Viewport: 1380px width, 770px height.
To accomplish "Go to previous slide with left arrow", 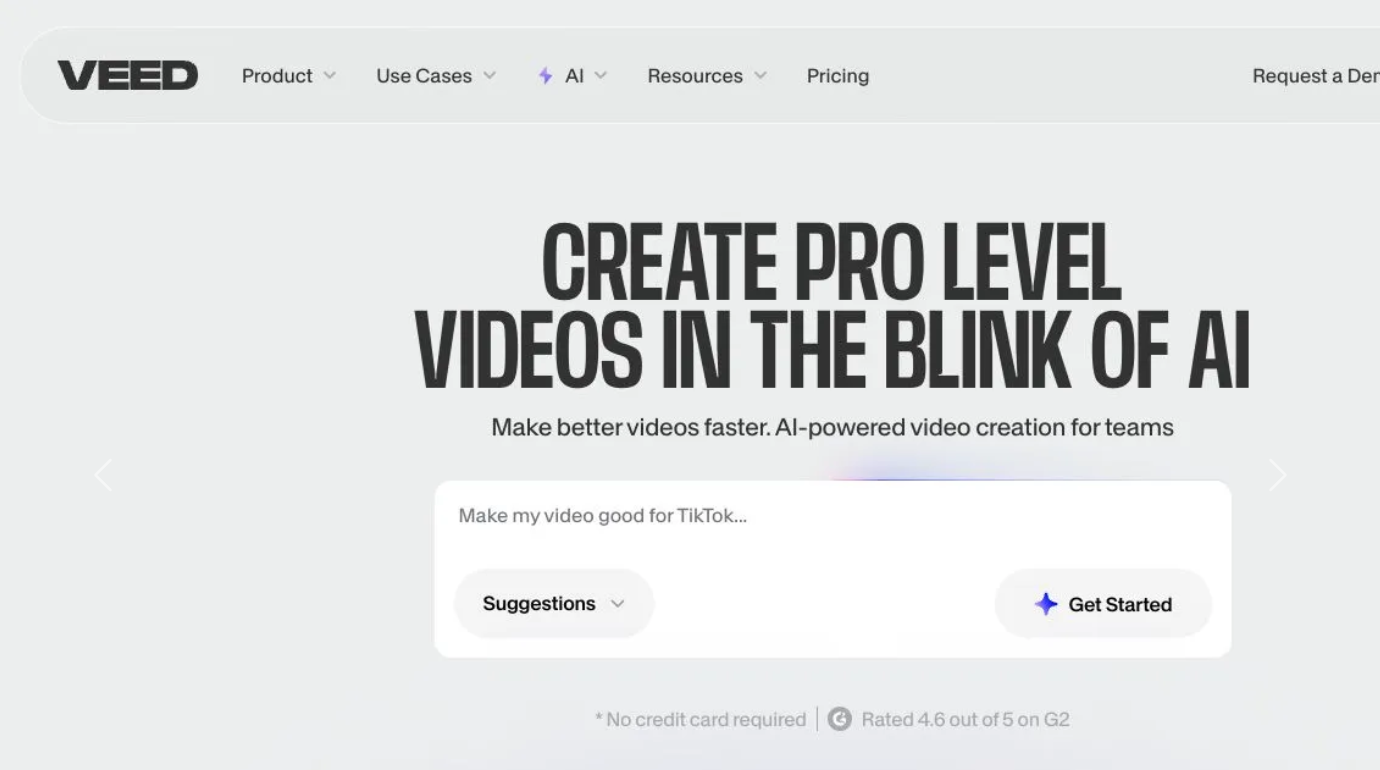I will (x=103, y=475).
